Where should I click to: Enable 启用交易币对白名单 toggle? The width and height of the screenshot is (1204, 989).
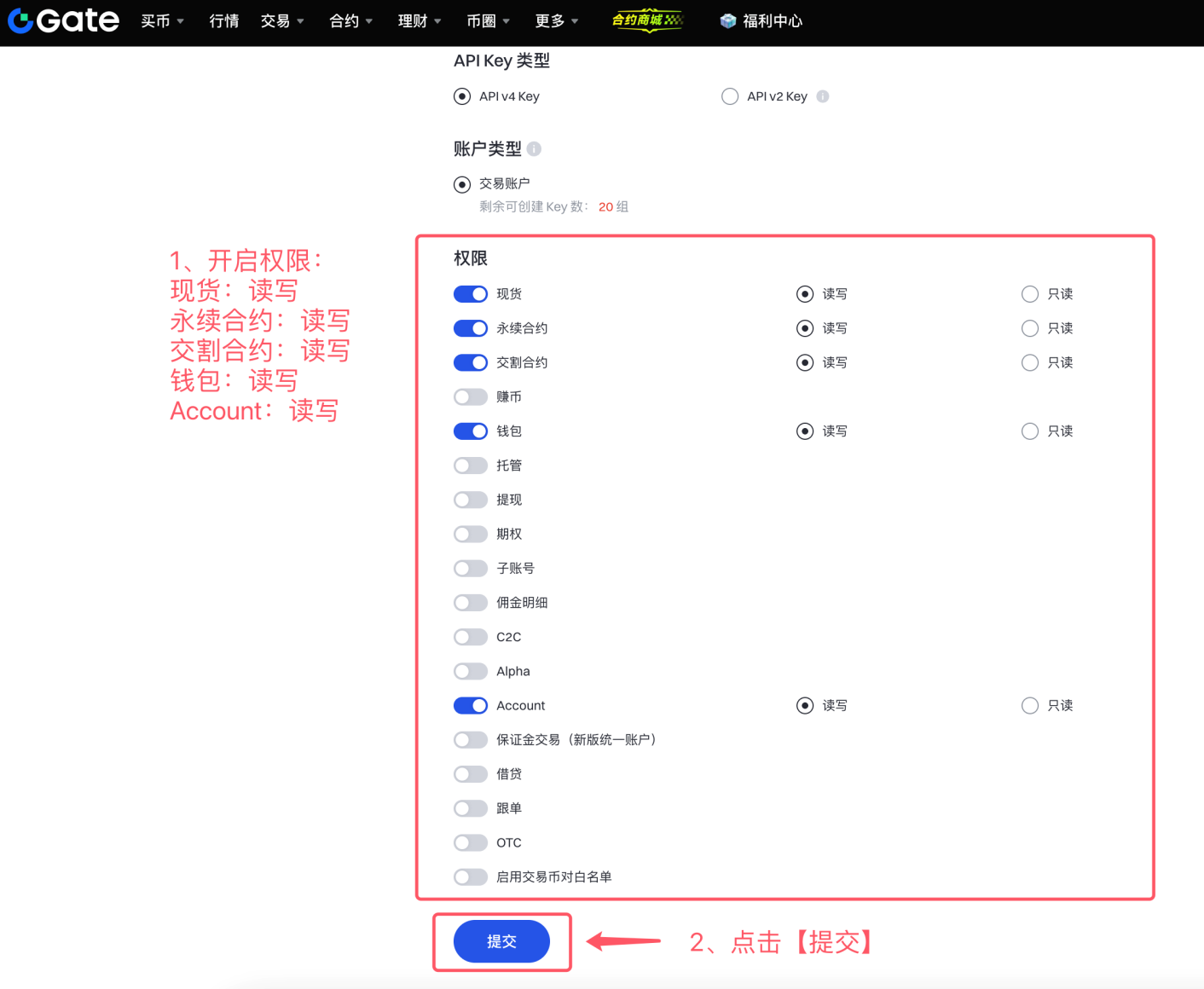(471, 876)
